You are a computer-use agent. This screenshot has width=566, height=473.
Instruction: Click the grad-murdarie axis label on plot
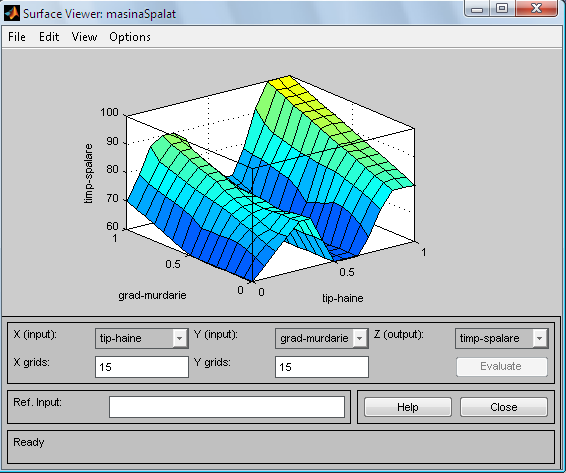tap(152, 295)
